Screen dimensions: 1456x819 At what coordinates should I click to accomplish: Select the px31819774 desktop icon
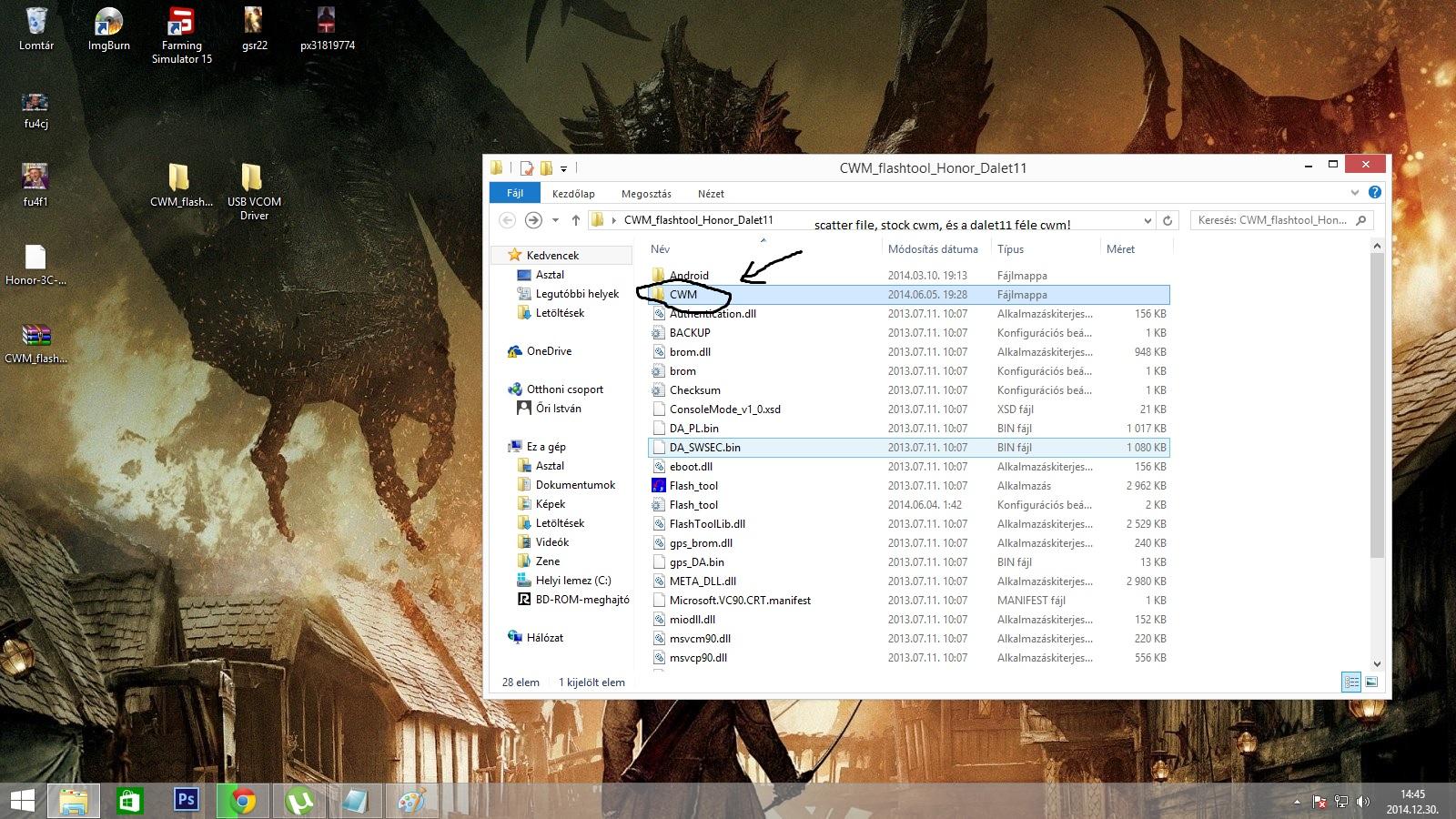pos(327,28)
